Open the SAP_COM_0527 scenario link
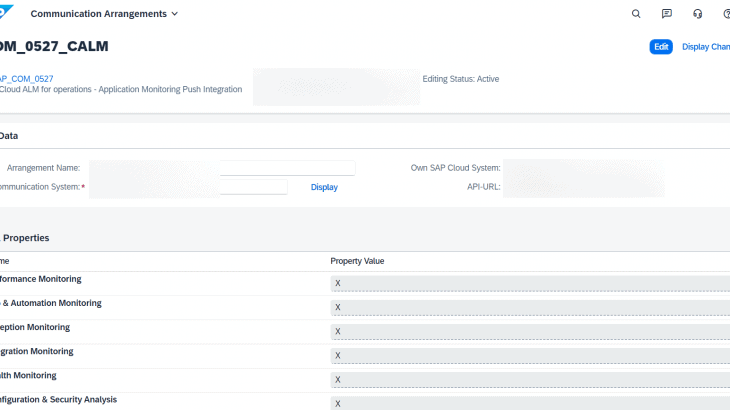This screenshot has width=730, height=410. (27, 79)
